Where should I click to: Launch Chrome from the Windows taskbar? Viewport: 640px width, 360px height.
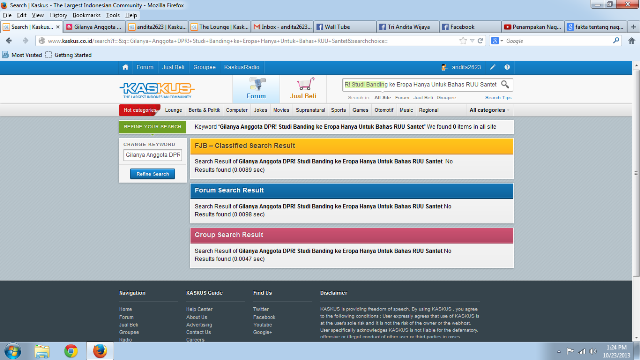71,351
